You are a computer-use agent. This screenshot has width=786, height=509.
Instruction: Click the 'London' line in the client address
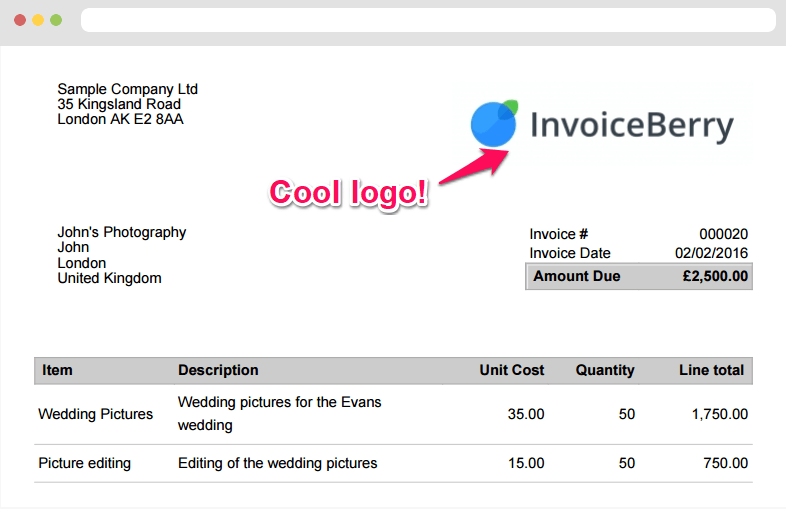click(82, 263)
